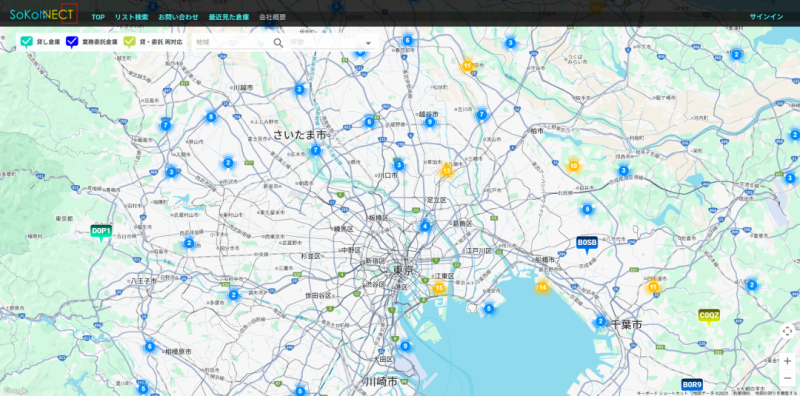Toggle the 業務委託倉庫 checkbox
This screenshot has height=396, width=800.
72,42
